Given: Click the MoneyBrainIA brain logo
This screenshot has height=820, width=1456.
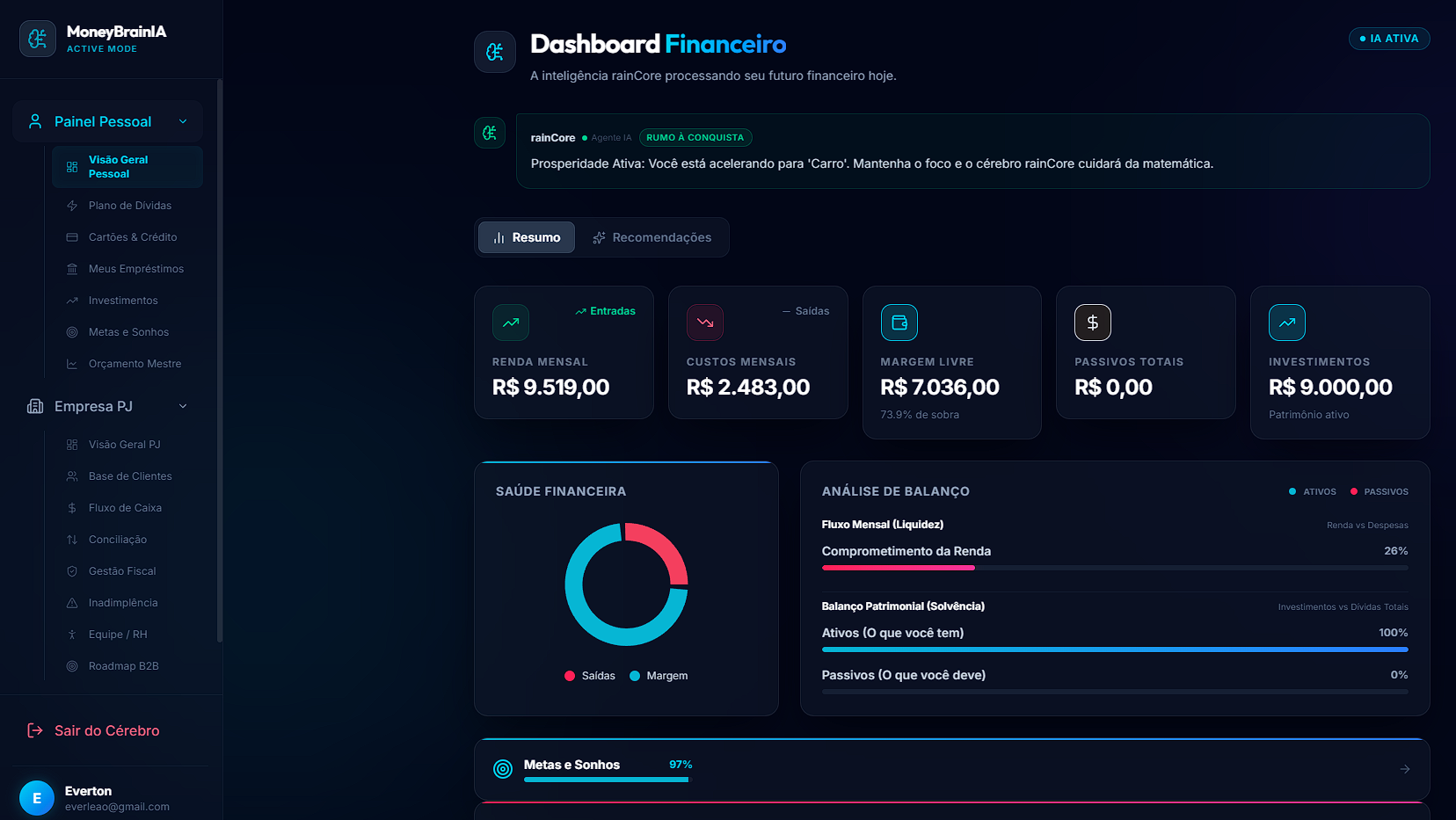Looking at the screenshot, I should click(x=37, y=38).
